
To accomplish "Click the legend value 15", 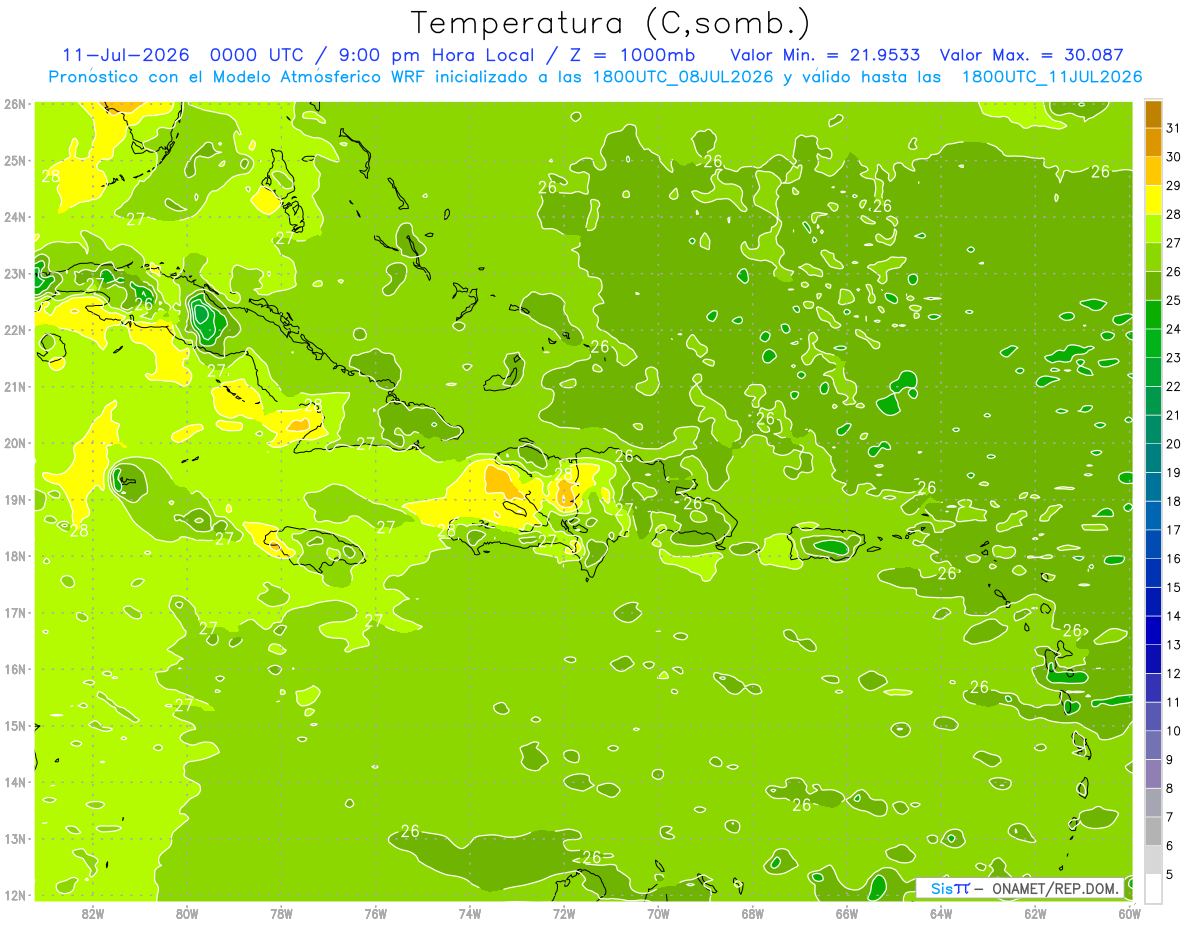I will pos(1174,587).
